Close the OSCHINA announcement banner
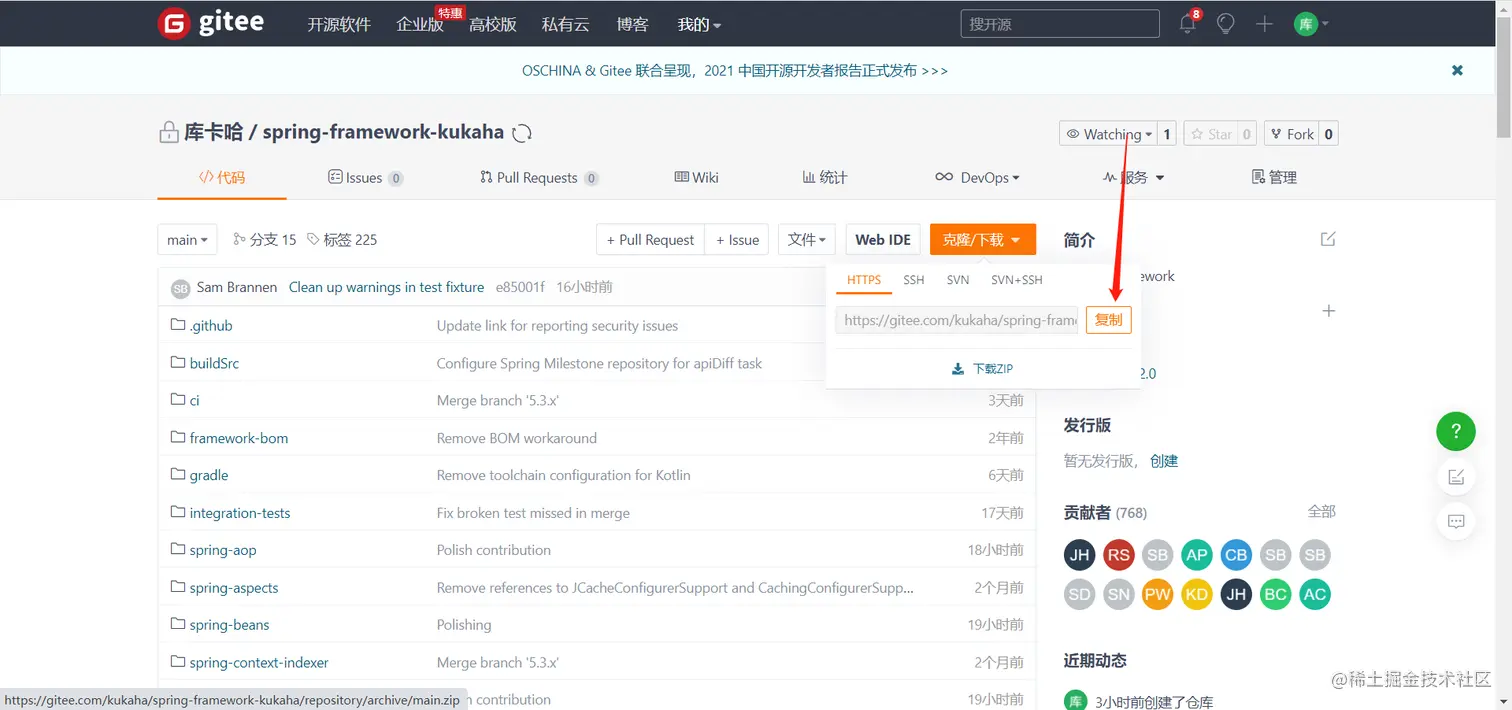The height and width of the screenshot is (710, 1512). click(x=1457, y=70)
